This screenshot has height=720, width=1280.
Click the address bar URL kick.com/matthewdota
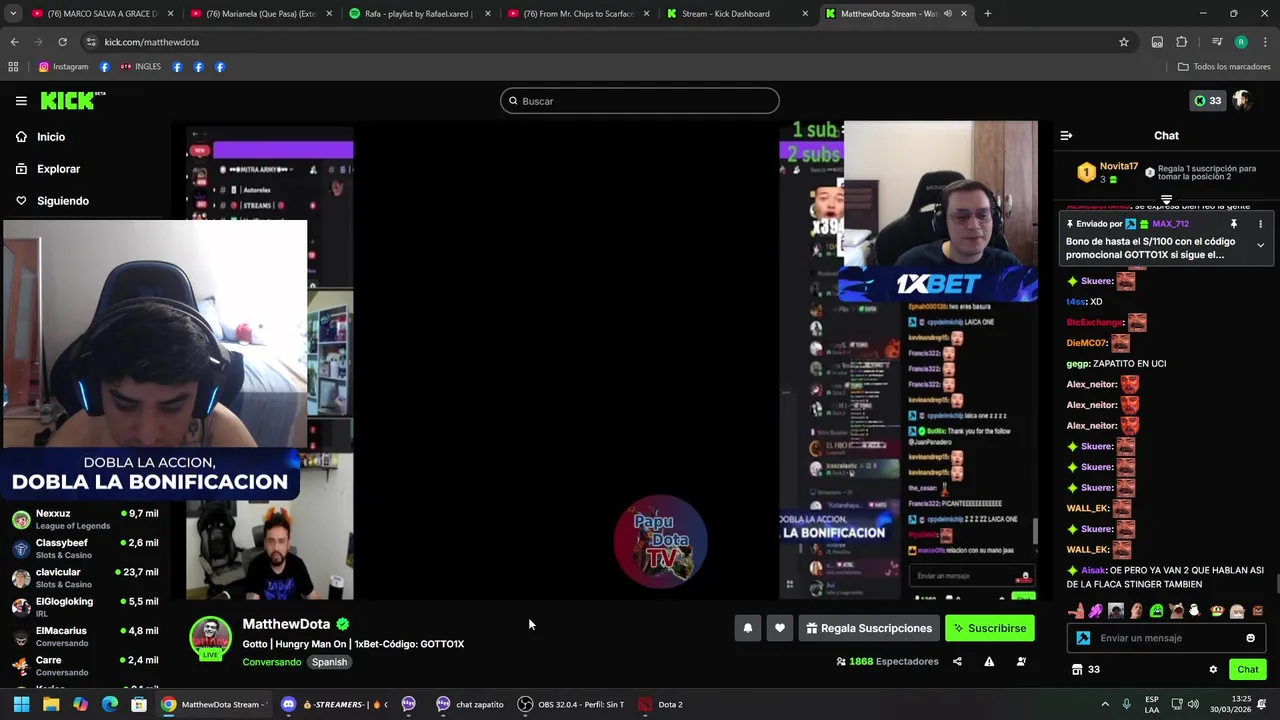click(x=152, y=42)
